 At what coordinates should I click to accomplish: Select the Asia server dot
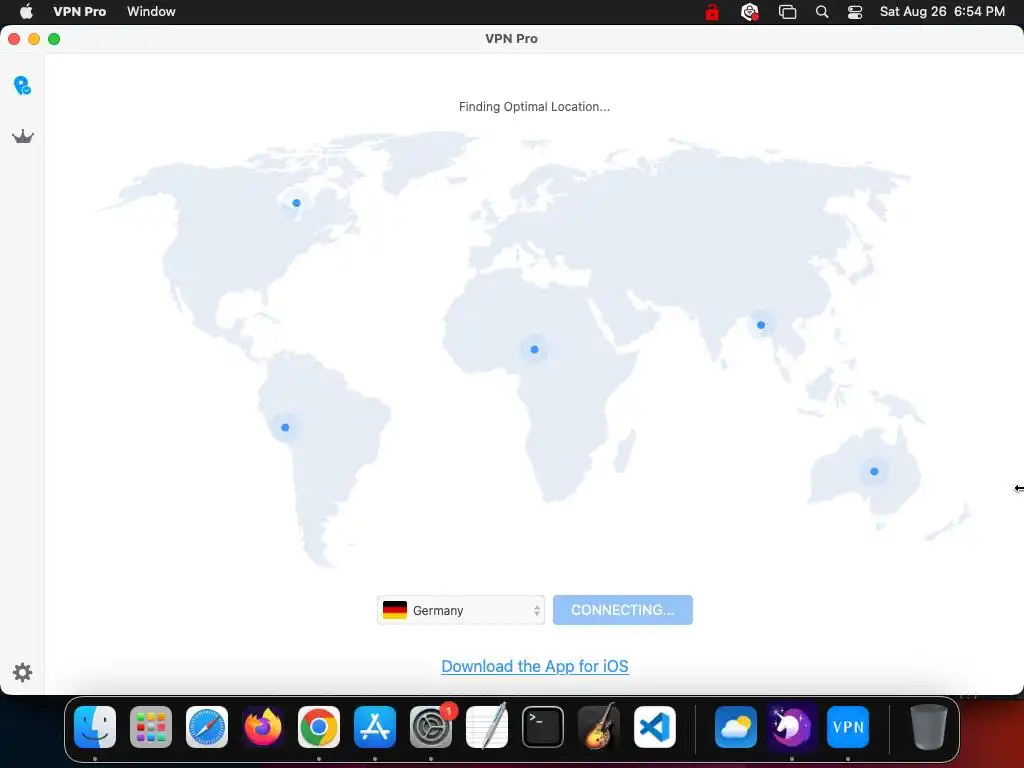click(x=761, y=325)
